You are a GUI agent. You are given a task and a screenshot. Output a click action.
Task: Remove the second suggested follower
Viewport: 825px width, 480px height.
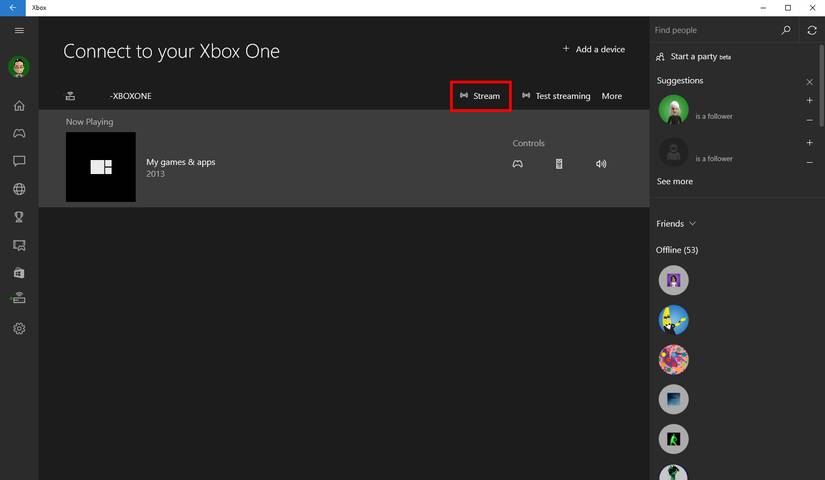coord(809,162)
